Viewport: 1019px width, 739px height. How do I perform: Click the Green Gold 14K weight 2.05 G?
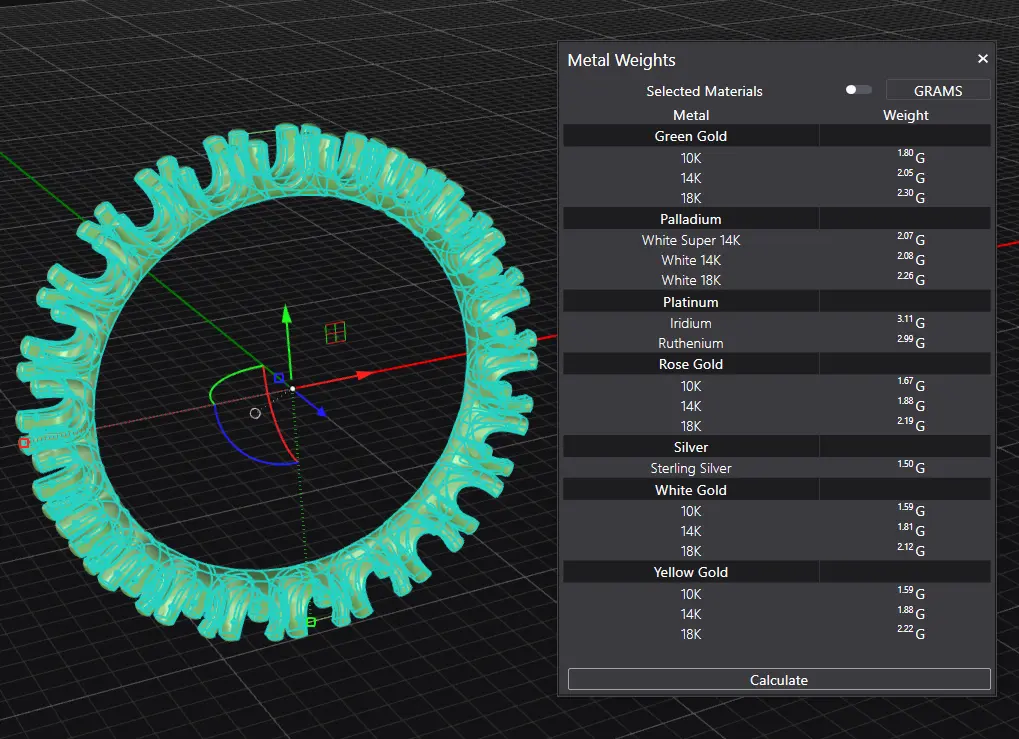pos(910,176)
